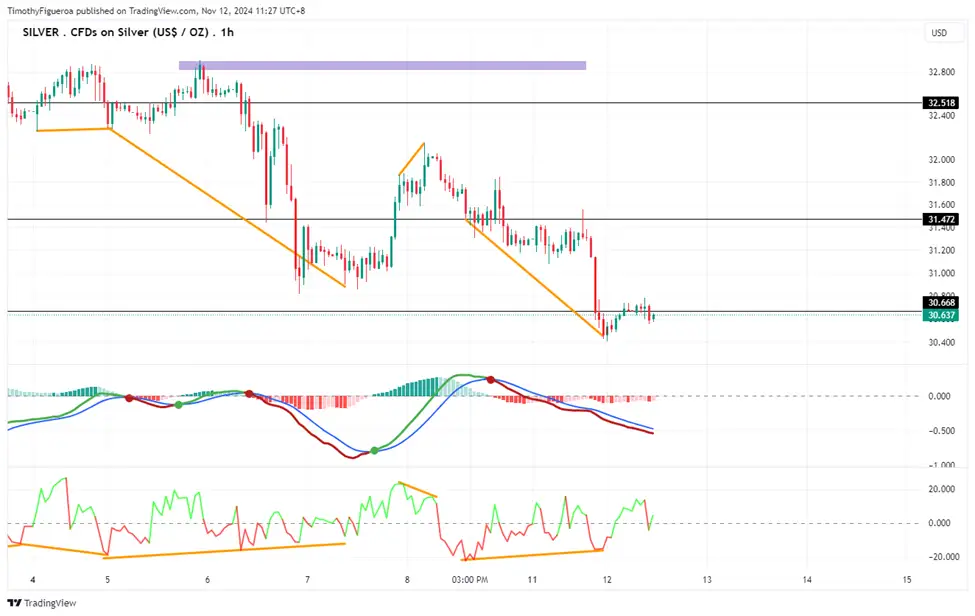
Task: Click the green 30.637 current price label
Action: 941,315
